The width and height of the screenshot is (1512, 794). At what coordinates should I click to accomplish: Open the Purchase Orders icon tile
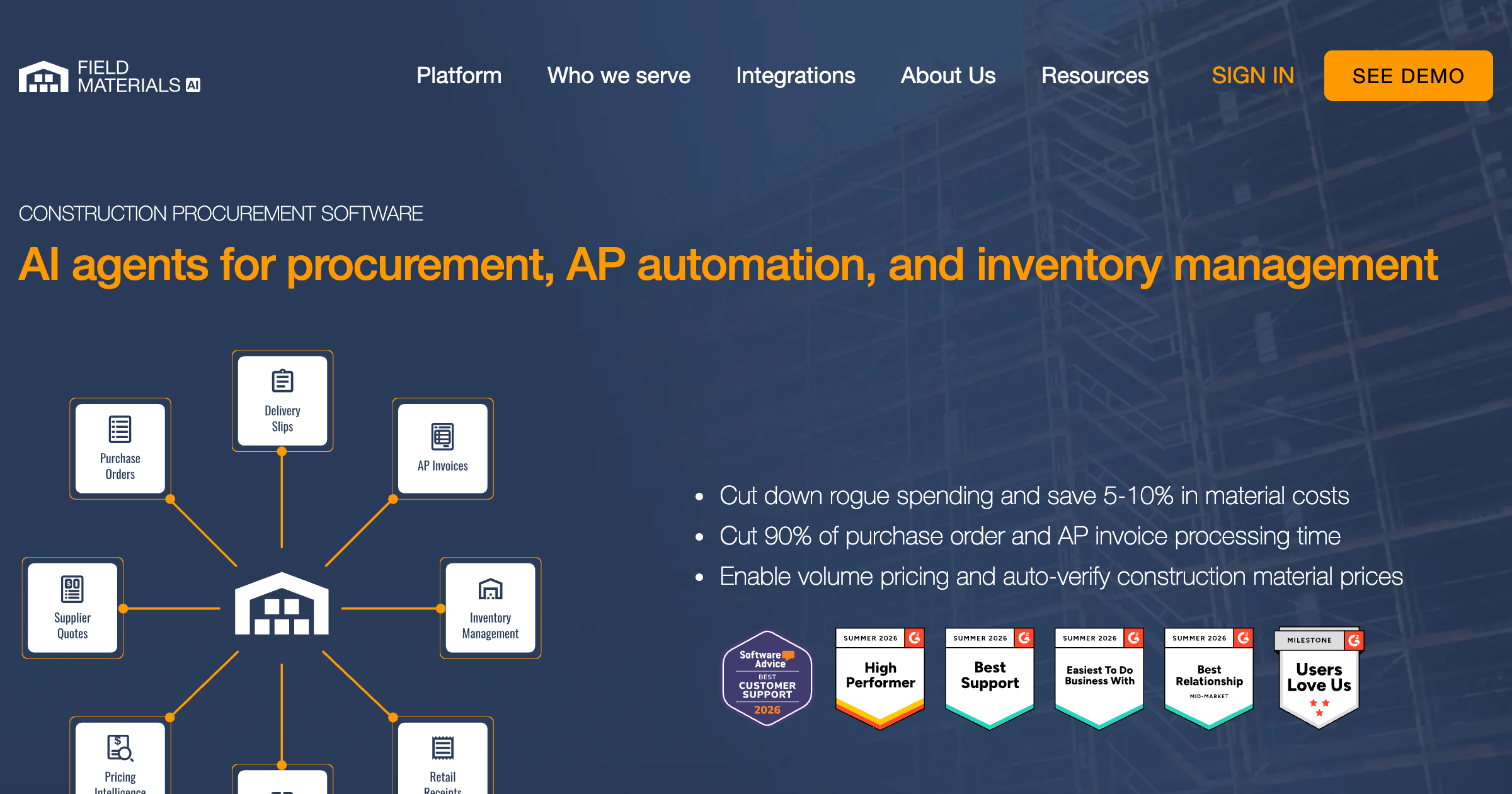click(x=120, y=449)
